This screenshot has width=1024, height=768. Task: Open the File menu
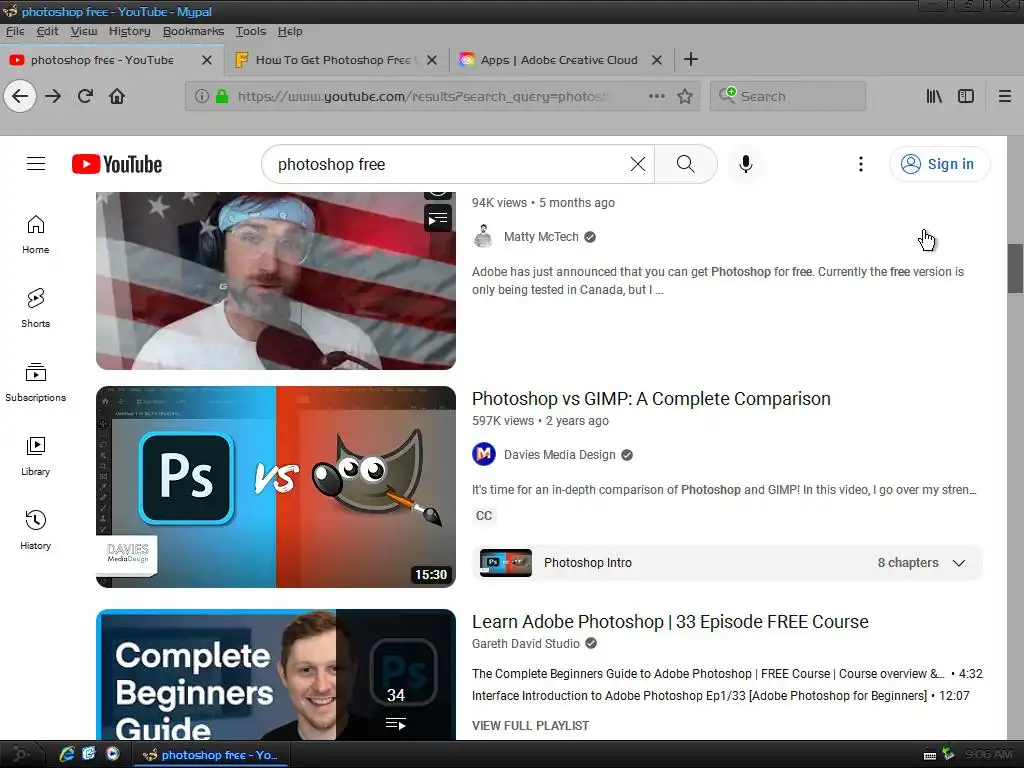[14, 31]
